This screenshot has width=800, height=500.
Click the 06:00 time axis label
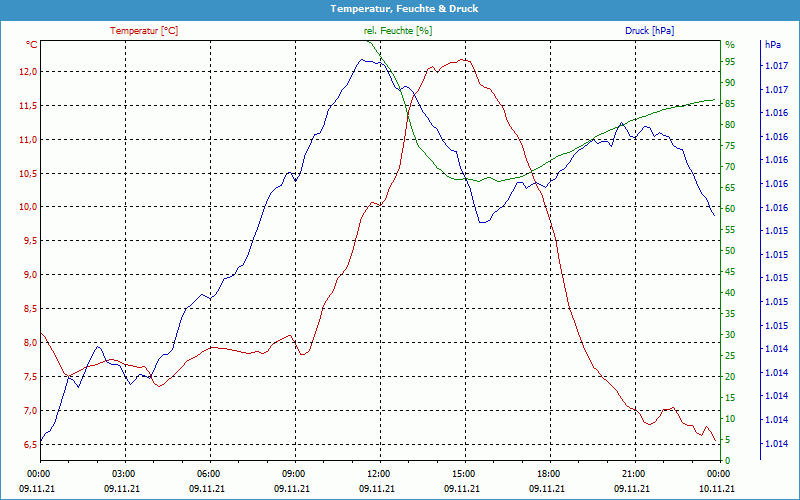click(207, 474)
